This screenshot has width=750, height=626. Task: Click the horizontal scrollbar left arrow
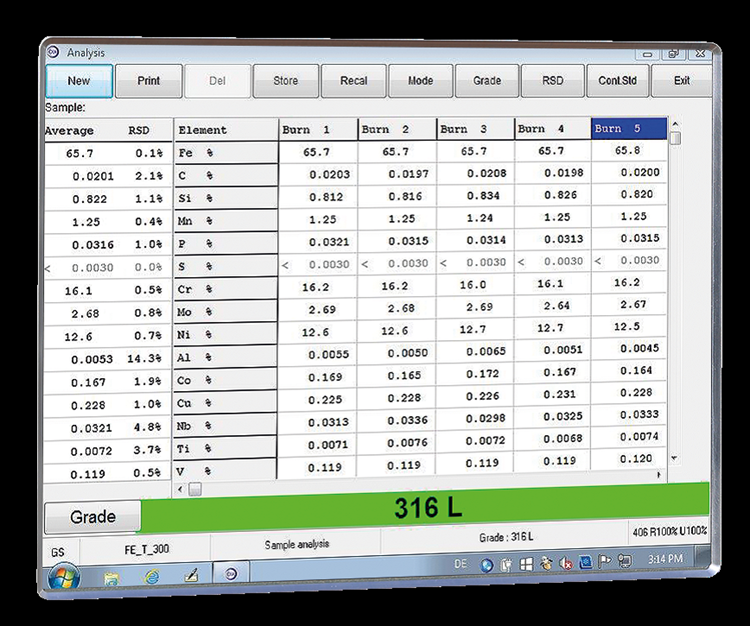coord(181,489)
